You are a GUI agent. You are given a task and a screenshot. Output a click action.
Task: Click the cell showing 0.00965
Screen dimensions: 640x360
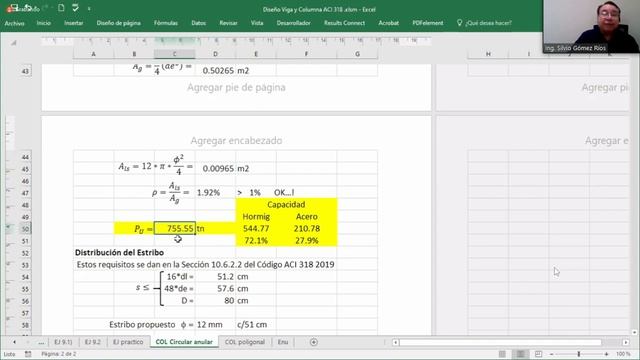tap(215, 169)
